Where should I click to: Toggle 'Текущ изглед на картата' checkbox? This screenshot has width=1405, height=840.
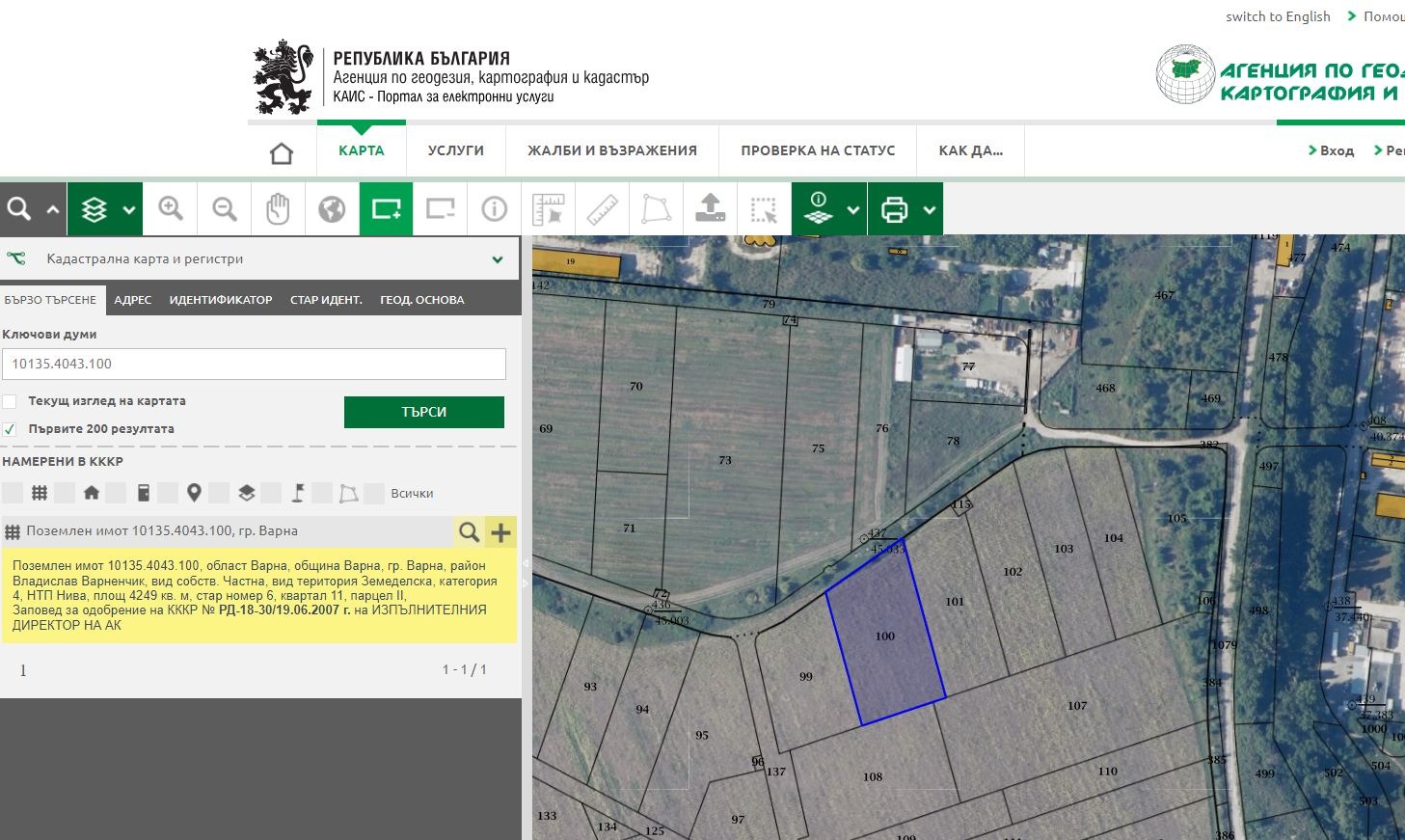point(10,401)
